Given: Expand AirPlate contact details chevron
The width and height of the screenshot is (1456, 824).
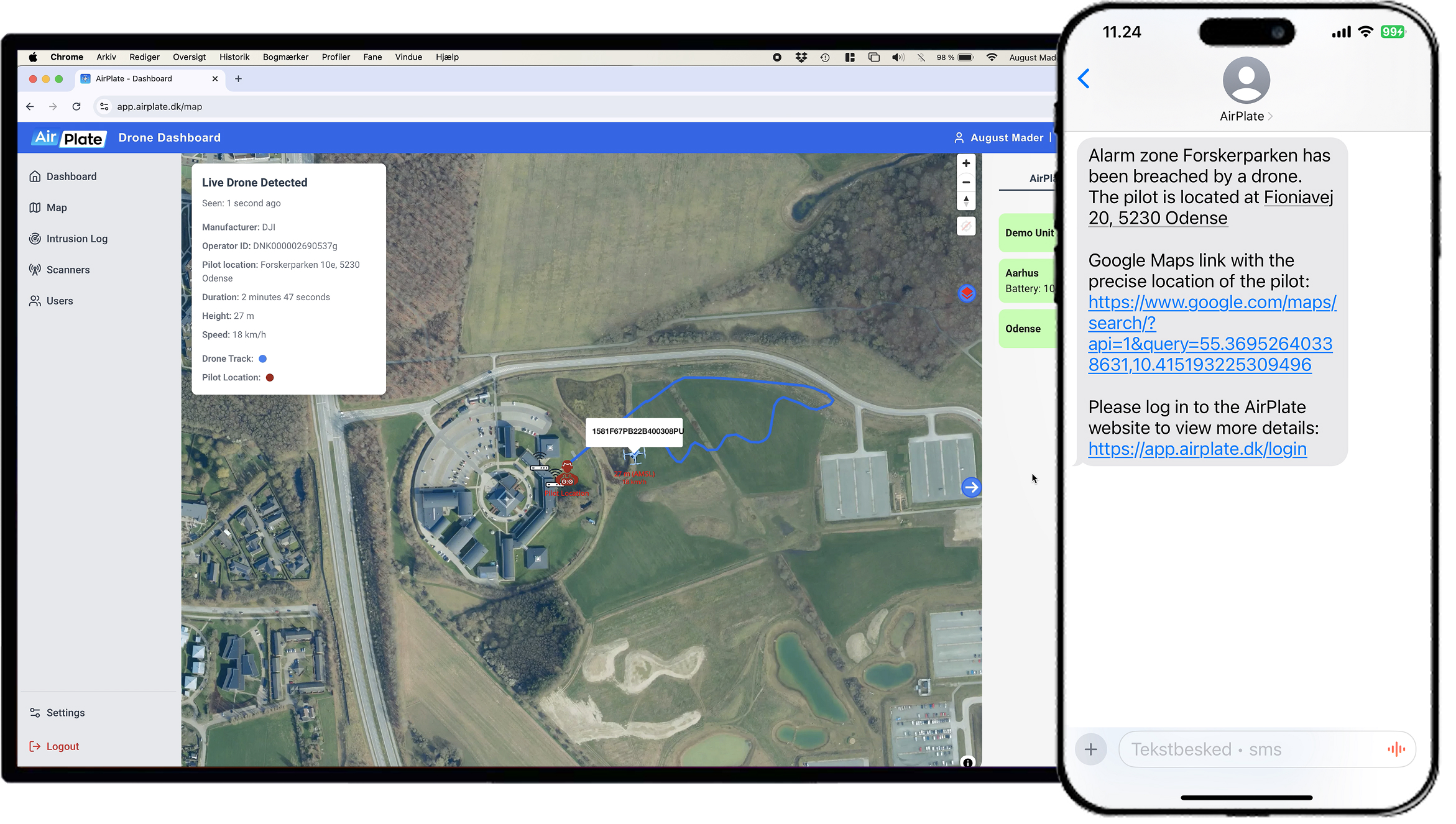Looking at the screenshot, I should (x=1270, y=117).
